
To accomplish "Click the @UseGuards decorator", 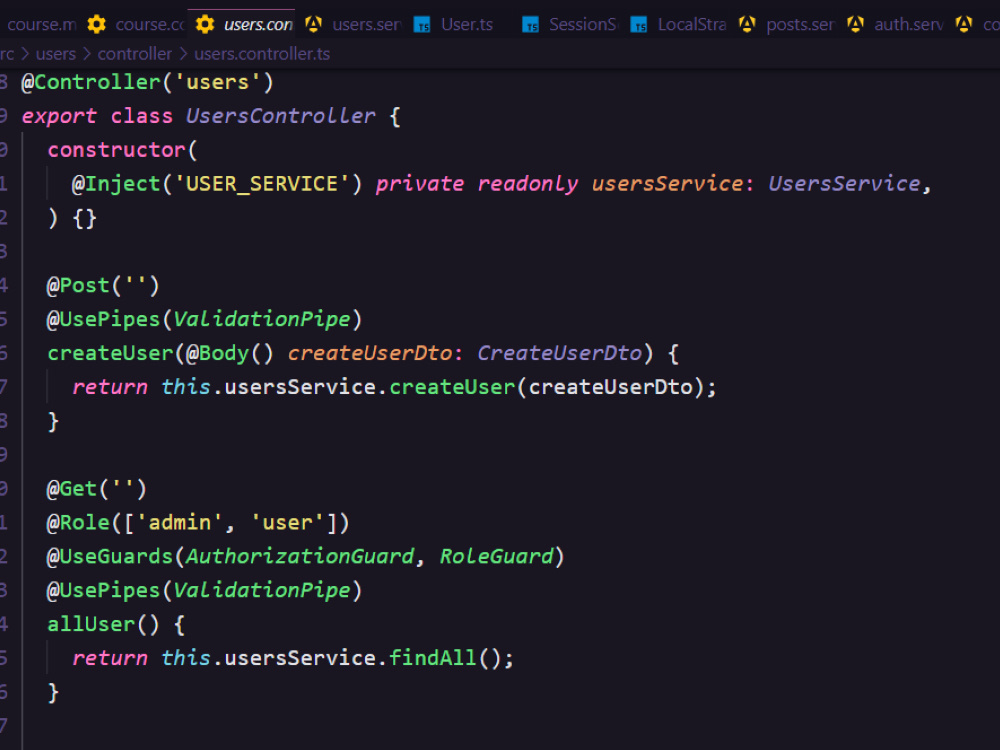I will click(x=110, y=556).
